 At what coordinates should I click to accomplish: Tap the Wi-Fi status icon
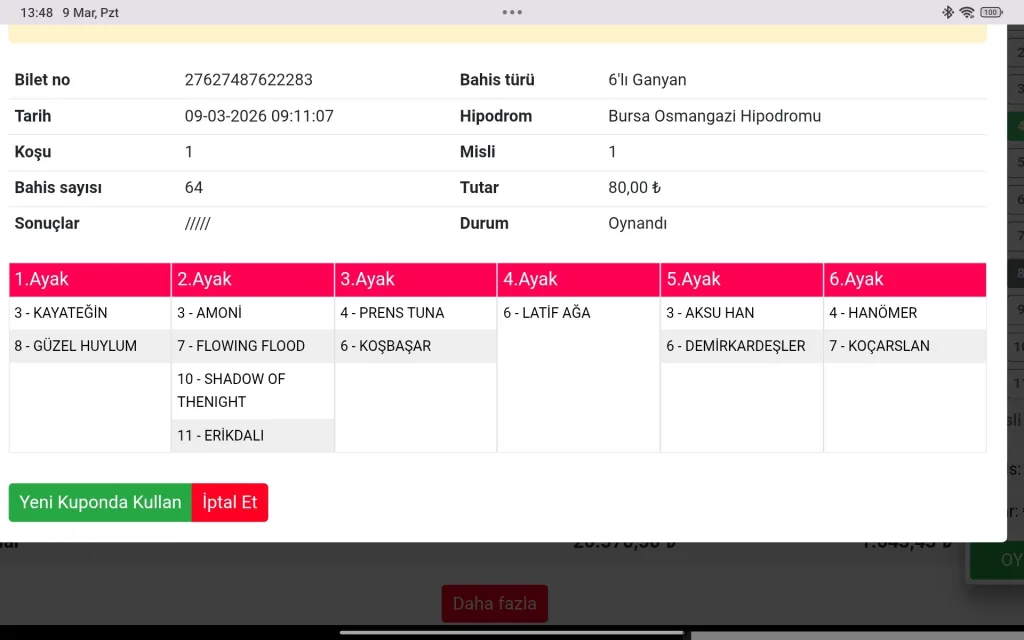(x=967, y=12)
